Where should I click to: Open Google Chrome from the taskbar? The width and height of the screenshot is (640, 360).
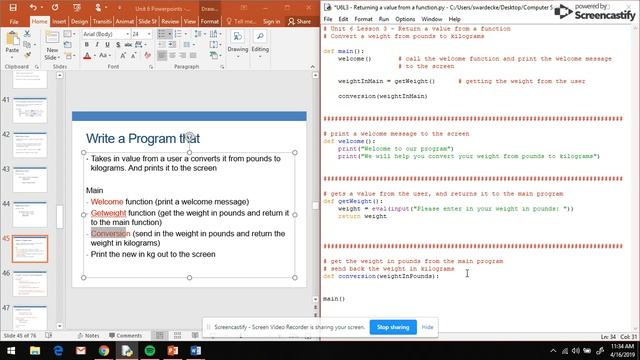click(104, 351)
